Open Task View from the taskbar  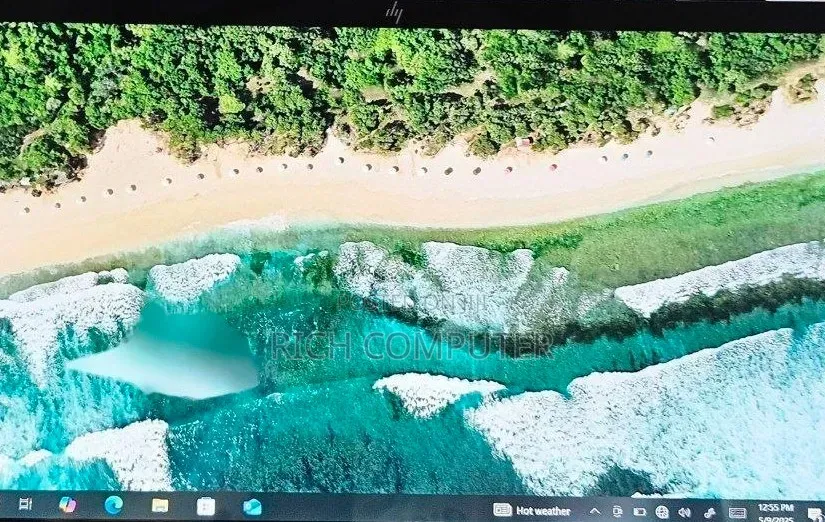pos(25,504)
